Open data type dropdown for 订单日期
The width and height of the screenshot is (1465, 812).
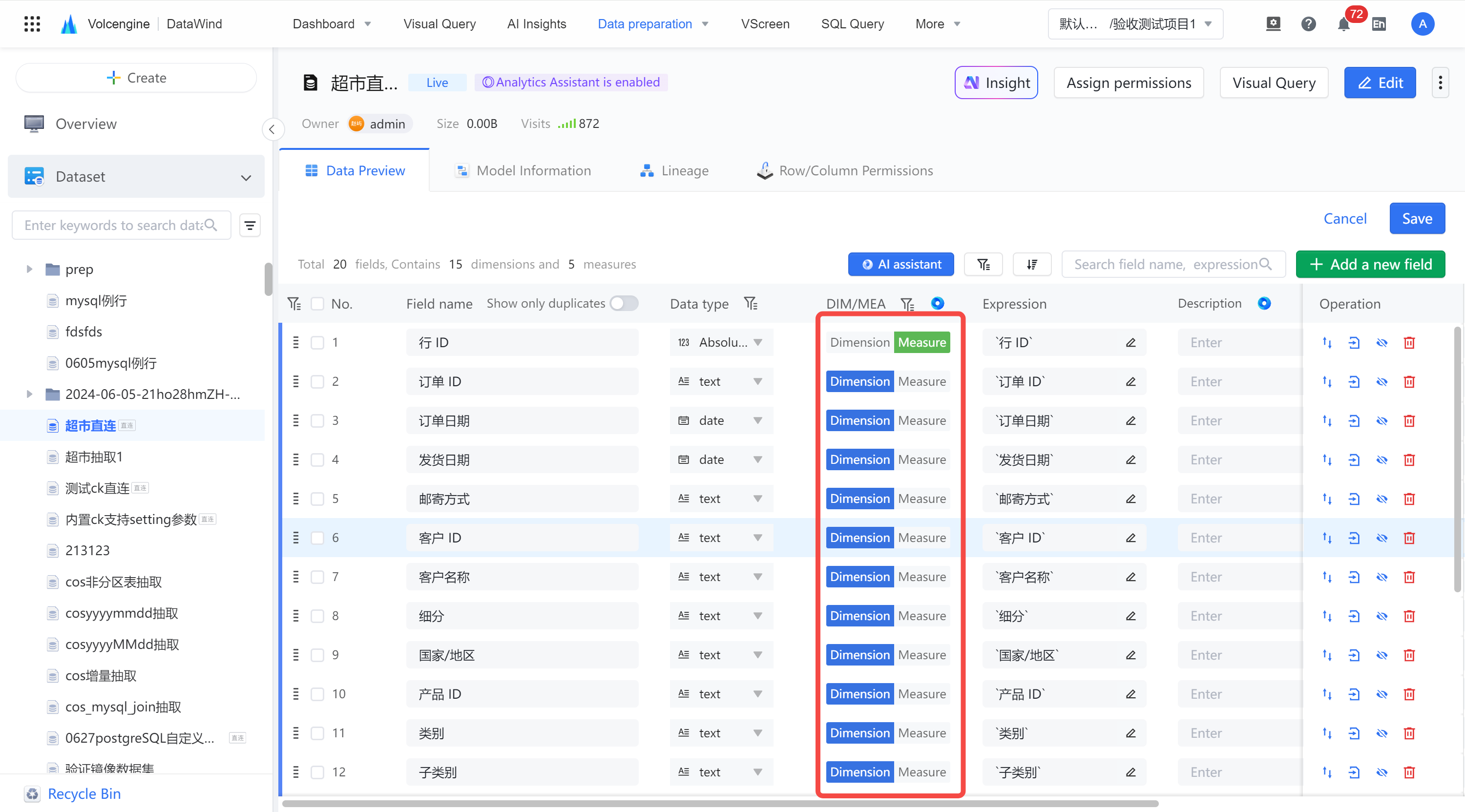tap(721, 421)
